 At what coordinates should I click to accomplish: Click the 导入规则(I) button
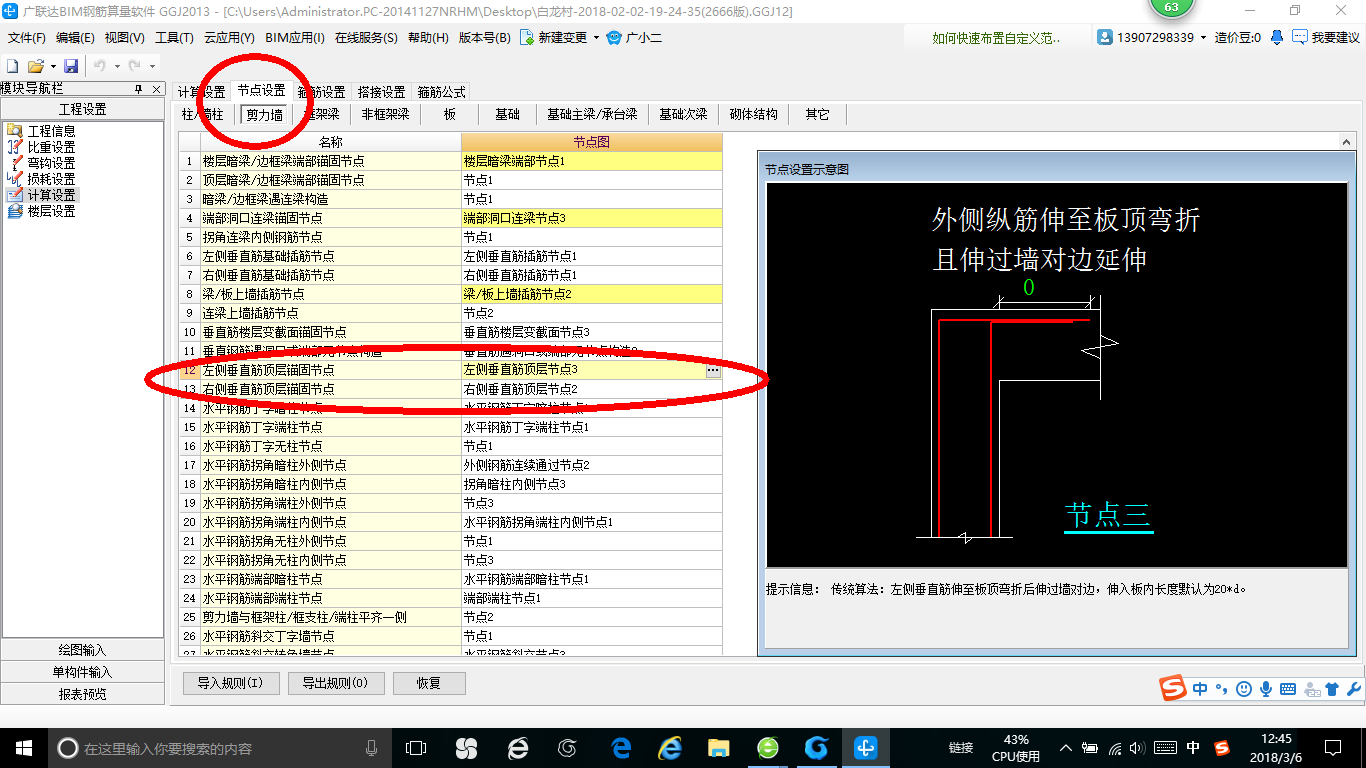point(230,683)
